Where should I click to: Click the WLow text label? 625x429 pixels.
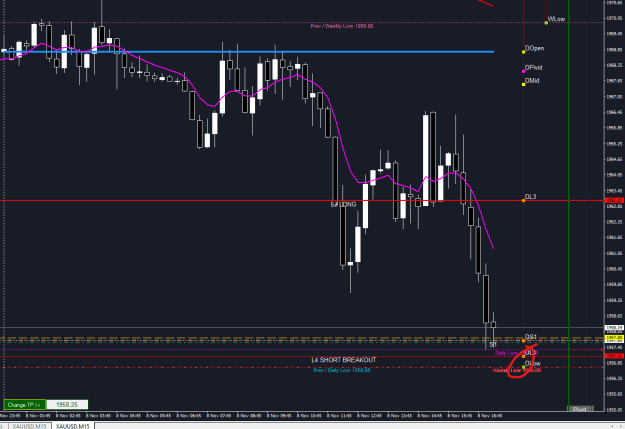556,19
